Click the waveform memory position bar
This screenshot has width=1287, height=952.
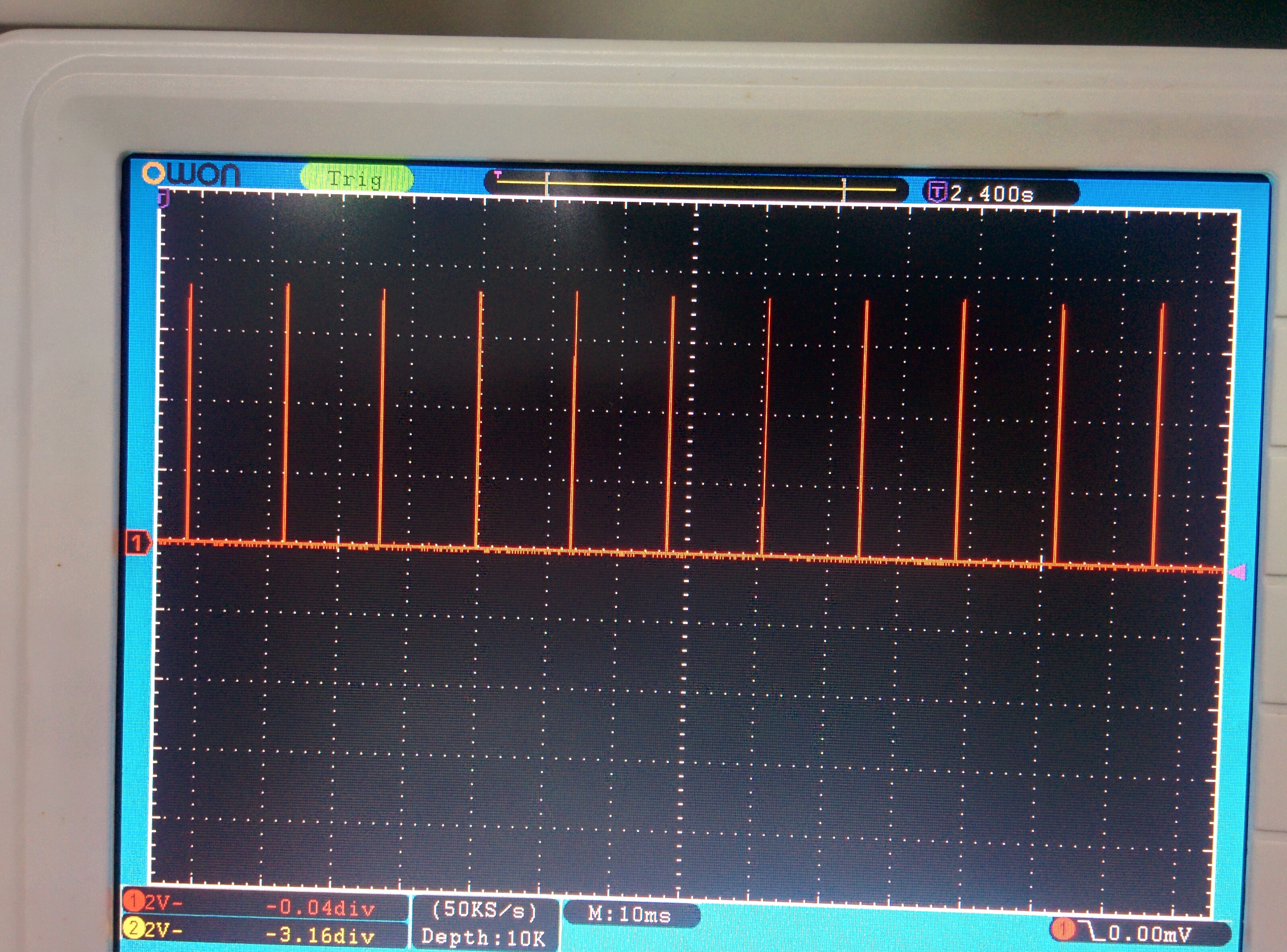click(696, 187)
